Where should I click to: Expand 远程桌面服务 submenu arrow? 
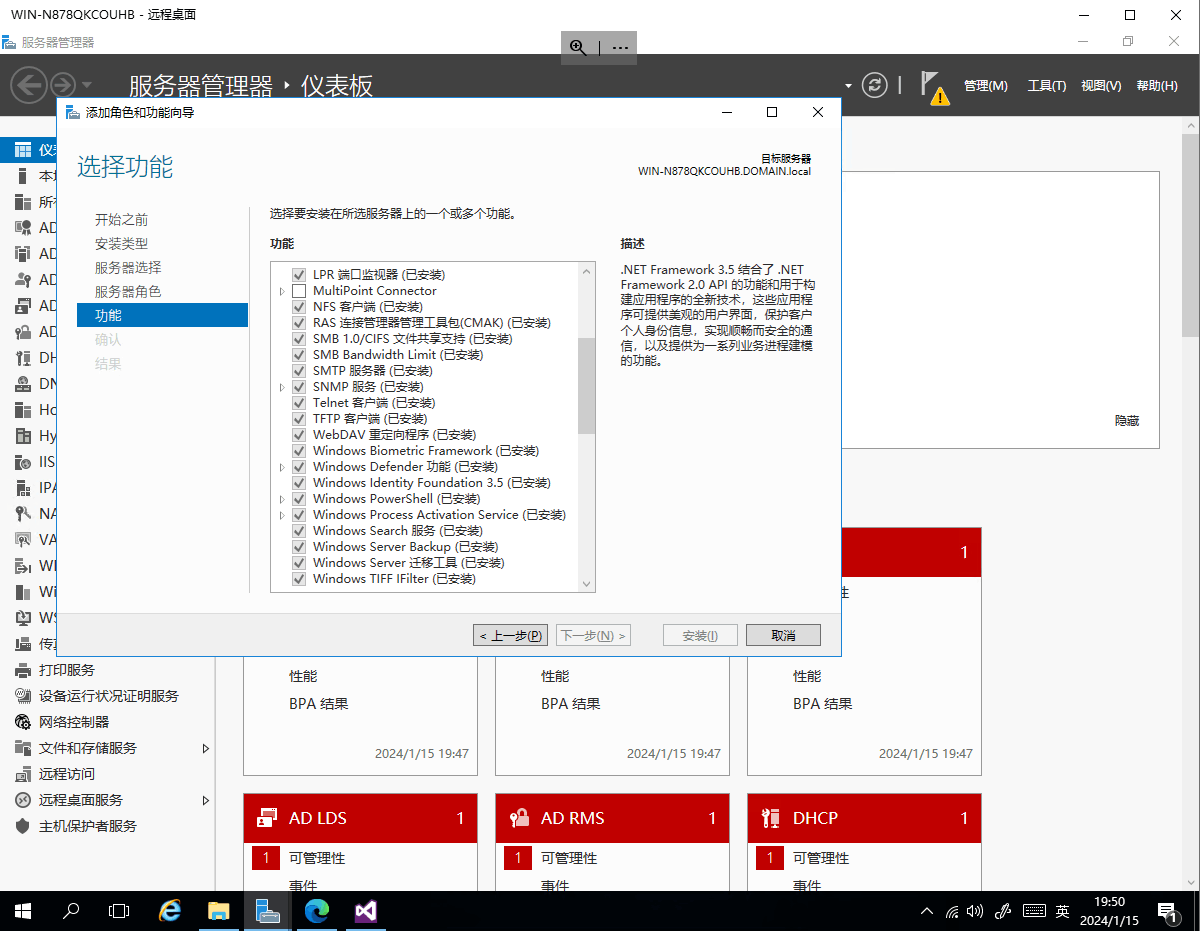206,800
